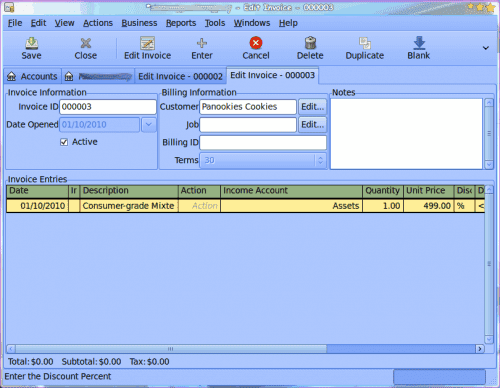The height and width of the screenshot is (388, 500).
Task: Click into the Billing ID field
Action: pyautogui.click(x=263, y=143)
